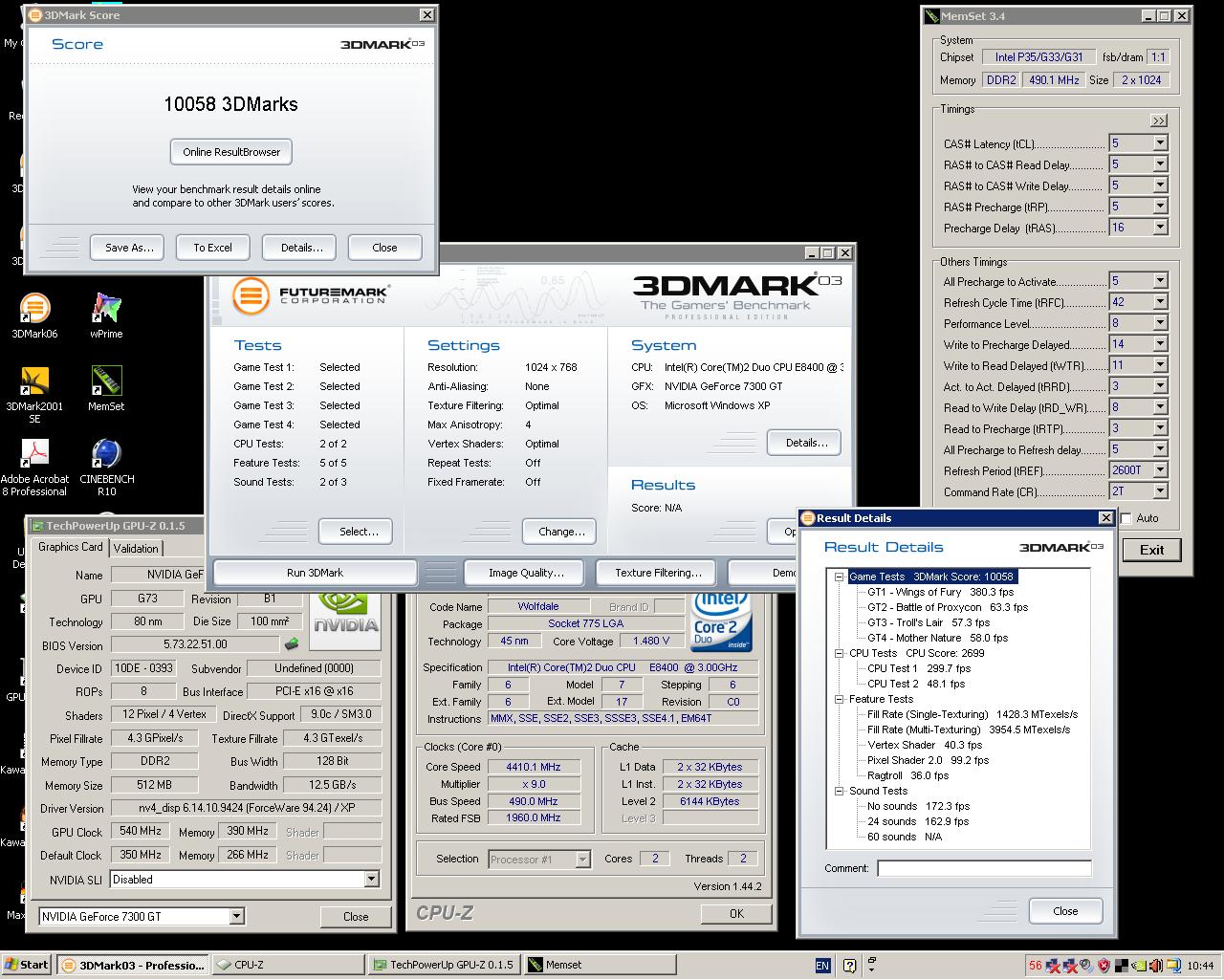Click Save As... in 3DMark Score

point(129,248)
